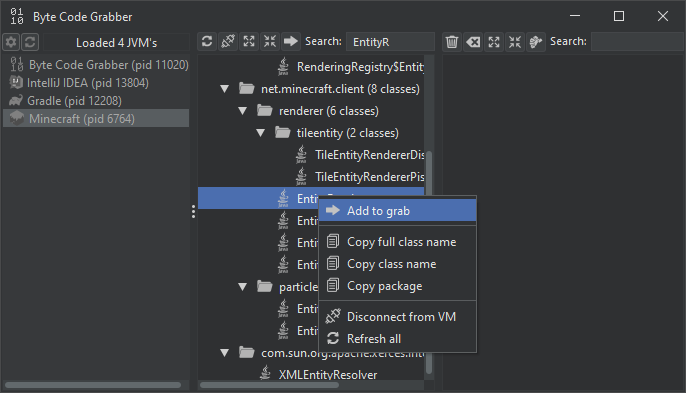Click the class search field containing EntityR
686x393 pixels.
pyautogui.click(x=390, y=42)
